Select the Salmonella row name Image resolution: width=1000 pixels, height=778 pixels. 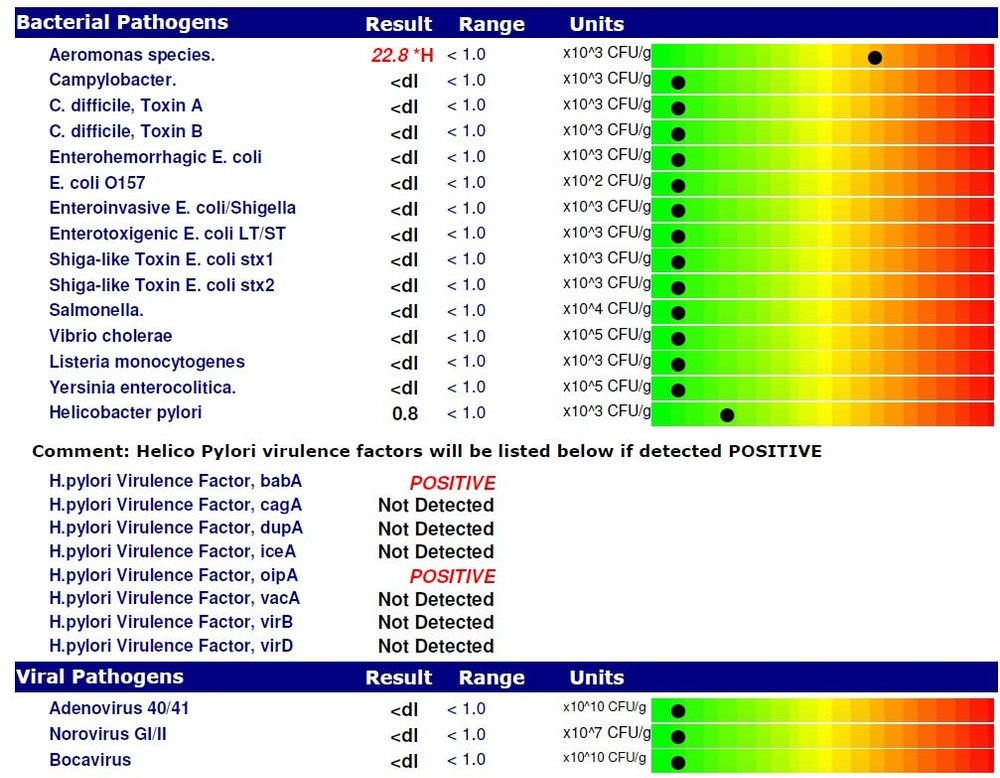point(96,311)
